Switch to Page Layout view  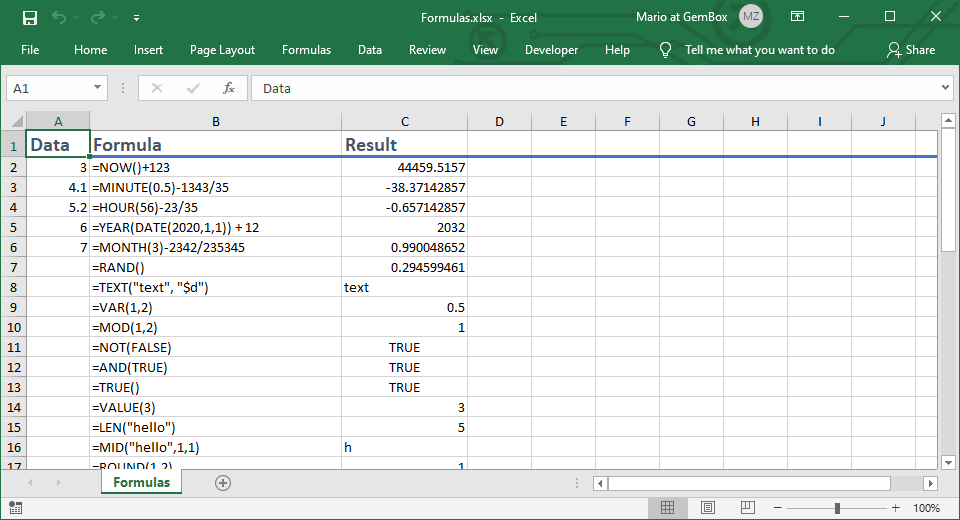(708, 508)
